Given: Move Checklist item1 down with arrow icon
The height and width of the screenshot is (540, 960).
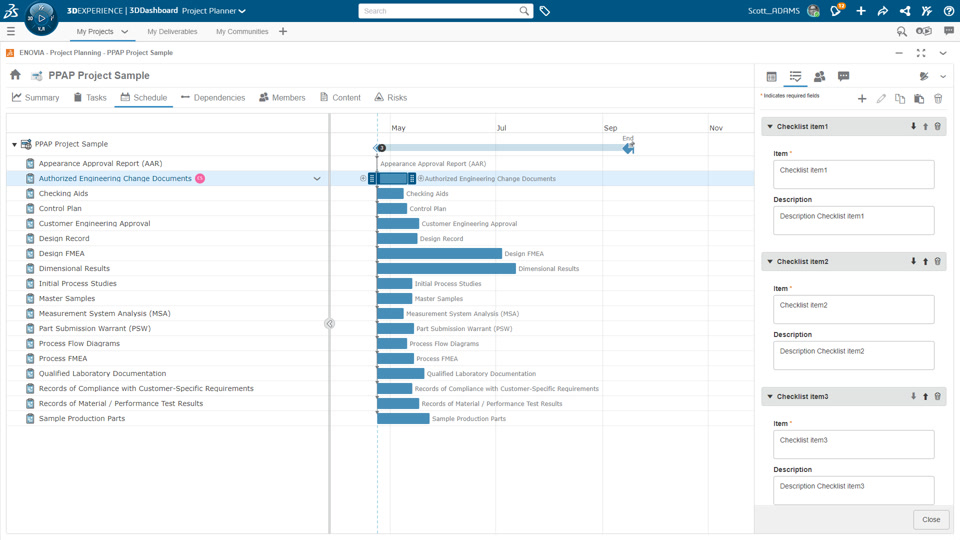Looking at the screenshot, I should click(913, 126).
